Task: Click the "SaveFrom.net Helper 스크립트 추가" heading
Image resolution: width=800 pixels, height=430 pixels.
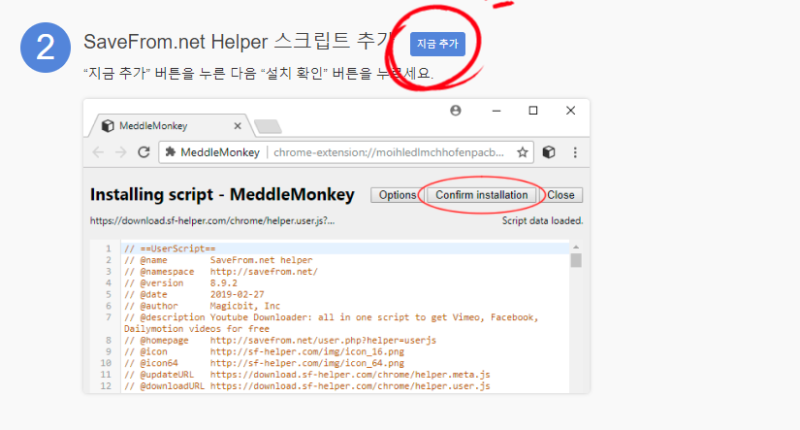Action: pos(238,41)
